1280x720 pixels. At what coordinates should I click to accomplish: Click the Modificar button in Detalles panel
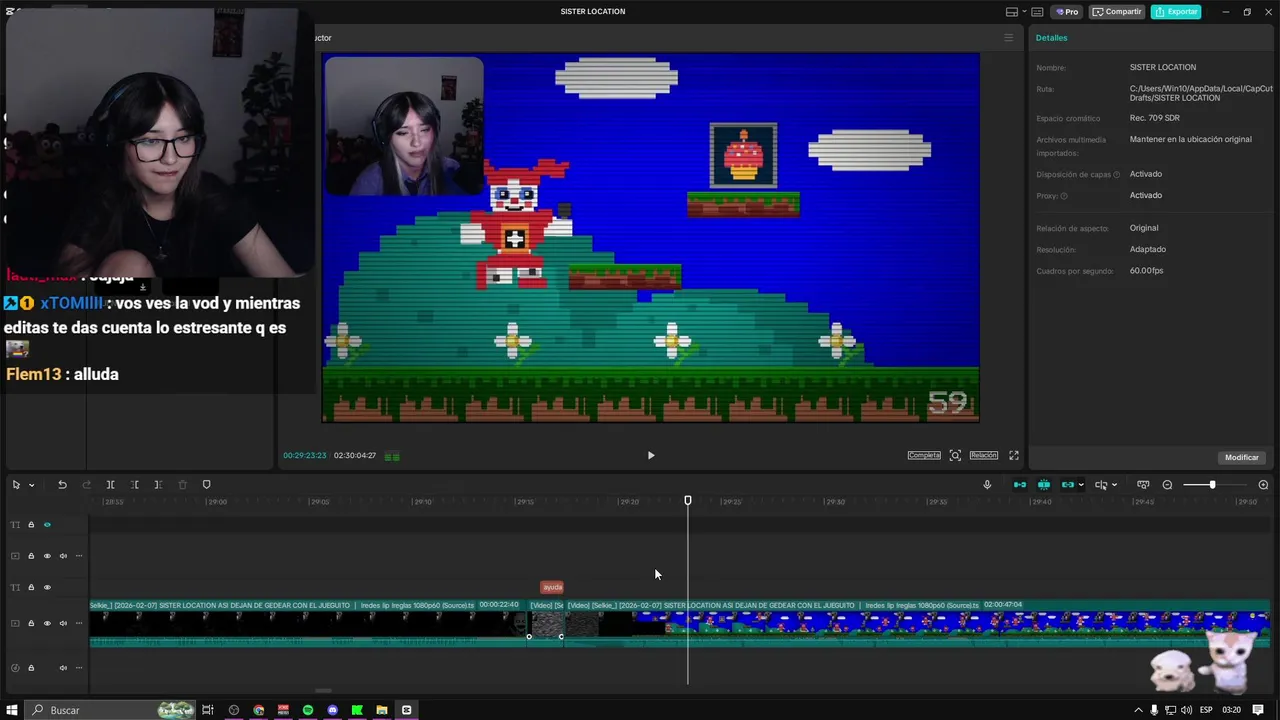(x=1242, y=457)
